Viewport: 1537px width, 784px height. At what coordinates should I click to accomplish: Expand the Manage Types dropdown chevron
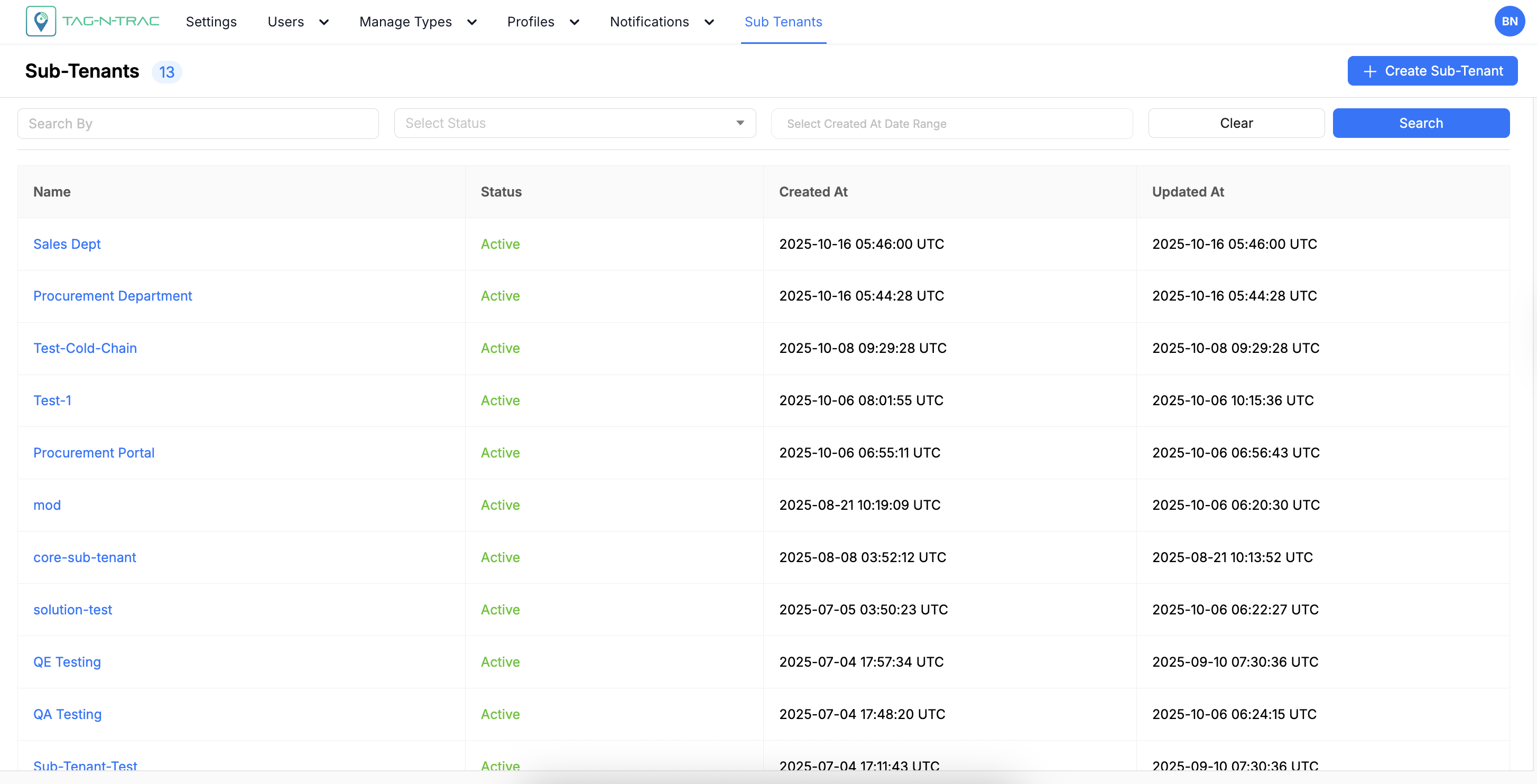coord(472,22)
